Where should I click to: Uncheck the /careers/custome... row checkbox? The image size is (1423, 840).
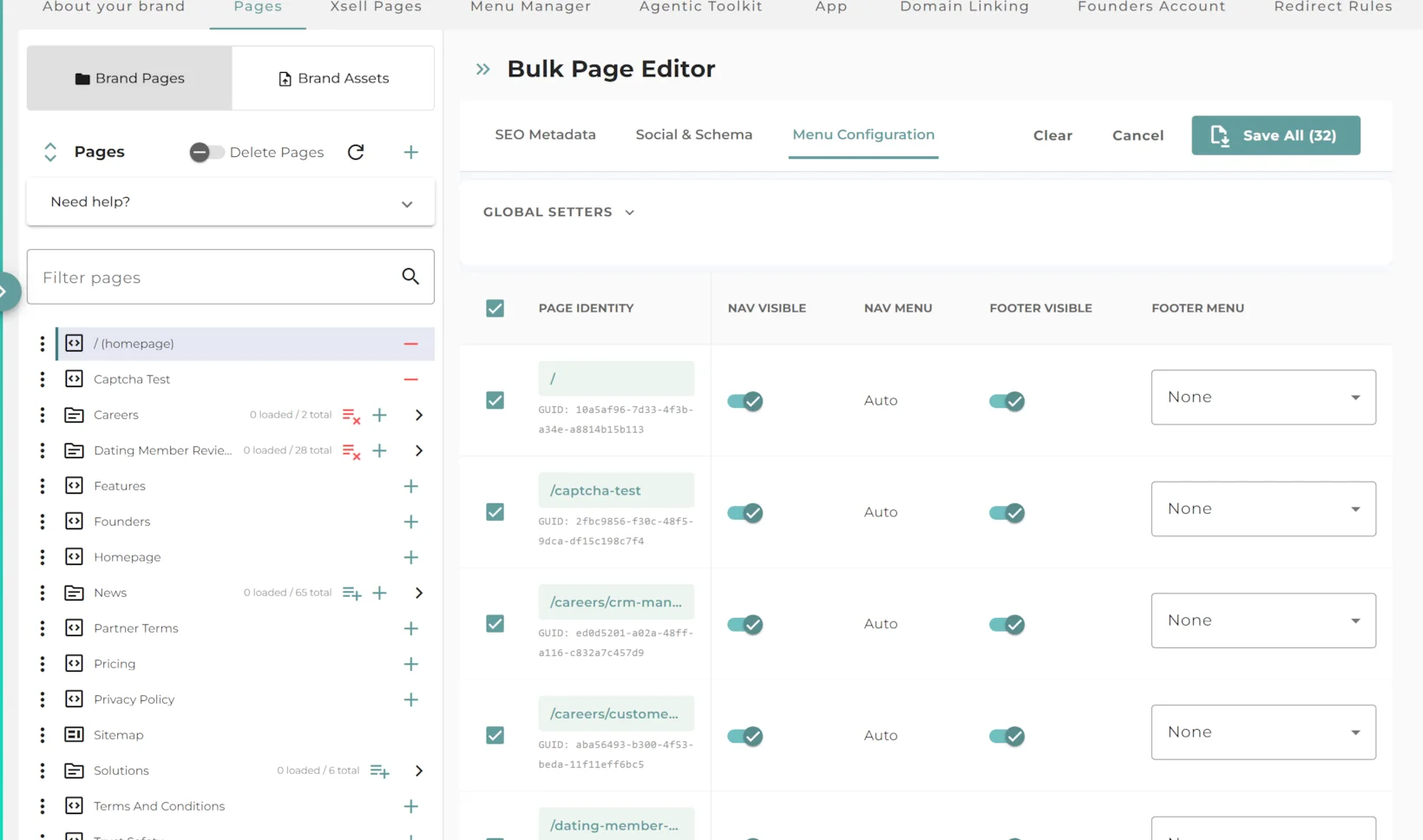495,735
